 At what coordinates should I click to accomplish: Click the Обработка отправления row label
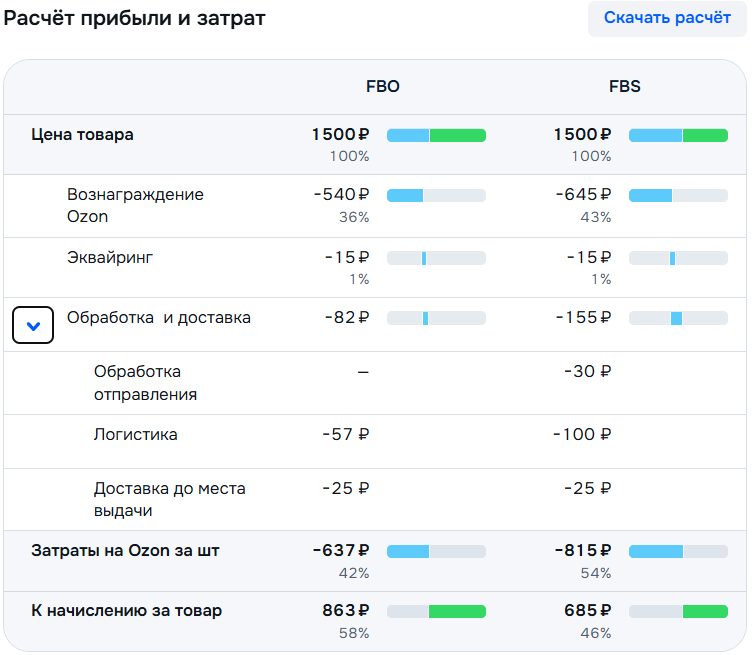pos(145,382)
